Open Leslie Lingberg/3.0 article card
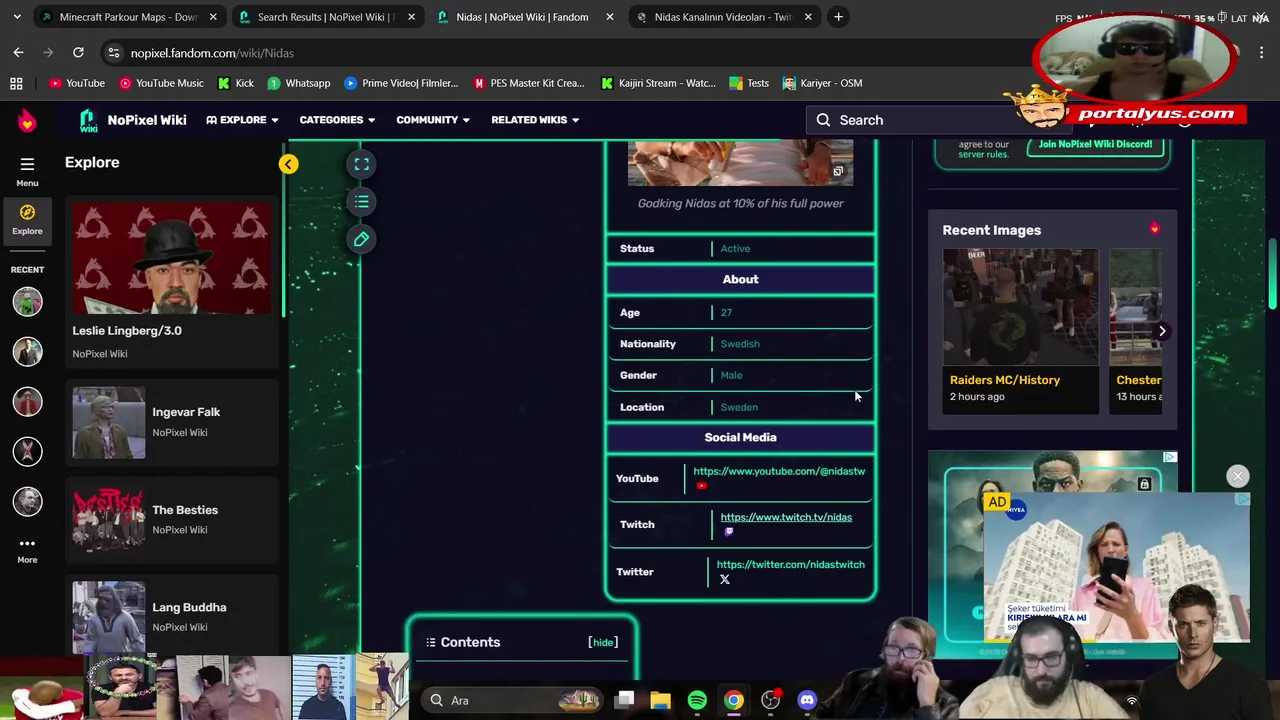Image resolution: width=1280 pixels, height=720 pixels. pos(172,282)
